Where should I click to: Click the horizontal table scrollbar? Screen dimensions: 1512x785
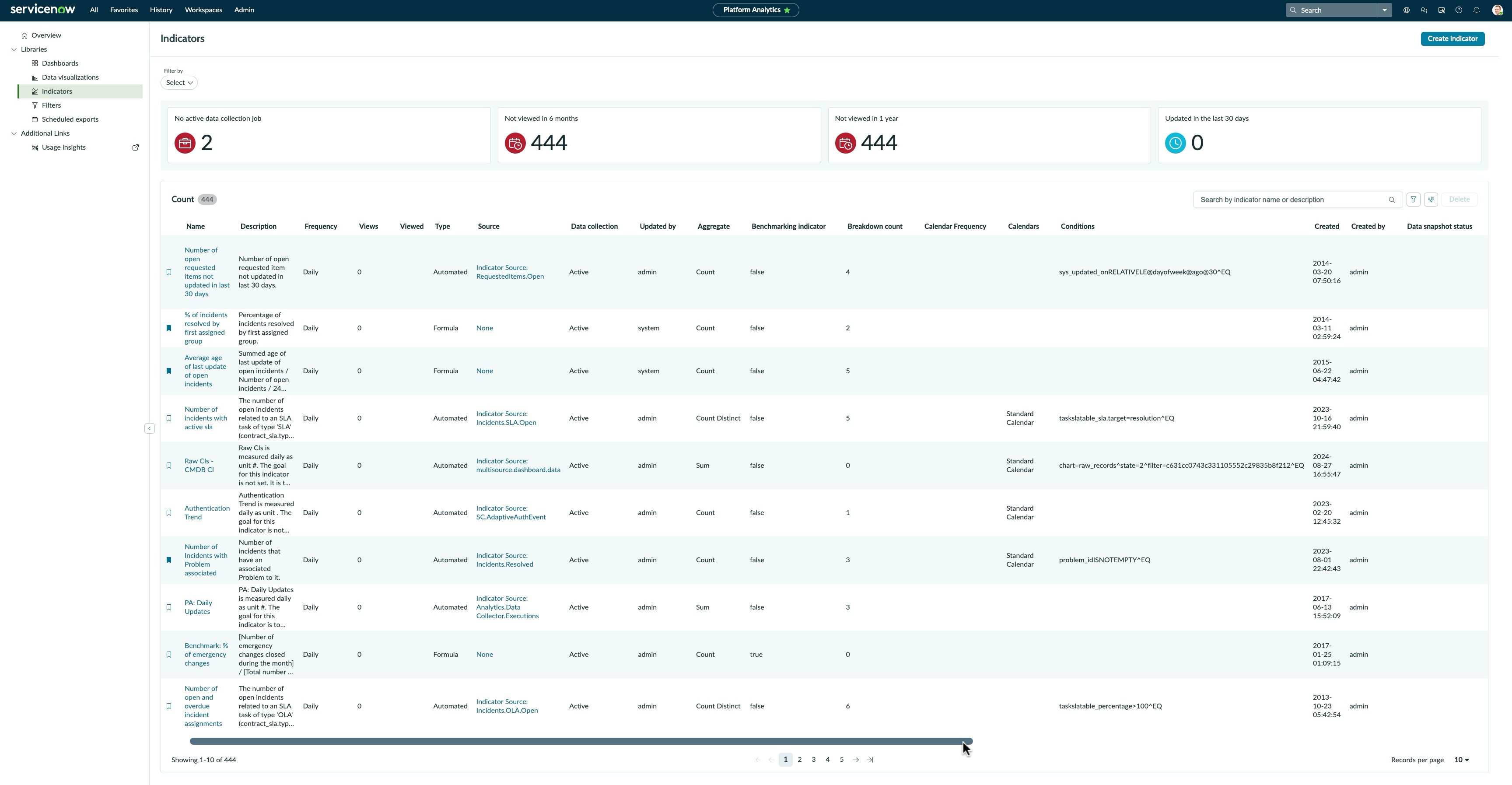coord(581,742)
